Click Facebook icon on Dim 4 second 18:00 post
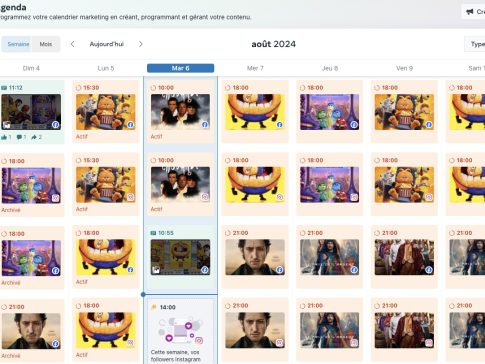The width and height of the screenshot is (485, 364). coord(55,271)
